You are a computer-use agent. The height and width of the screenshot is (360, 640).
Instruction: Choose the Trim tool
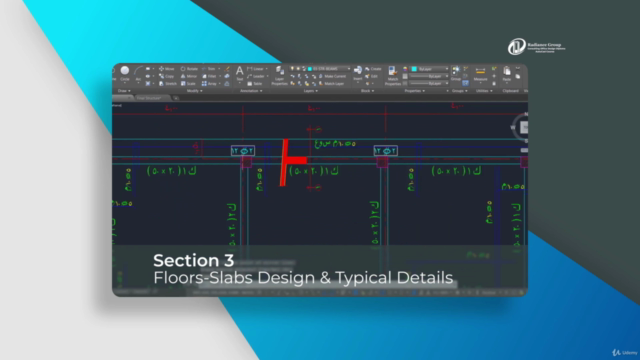(209, 69)
